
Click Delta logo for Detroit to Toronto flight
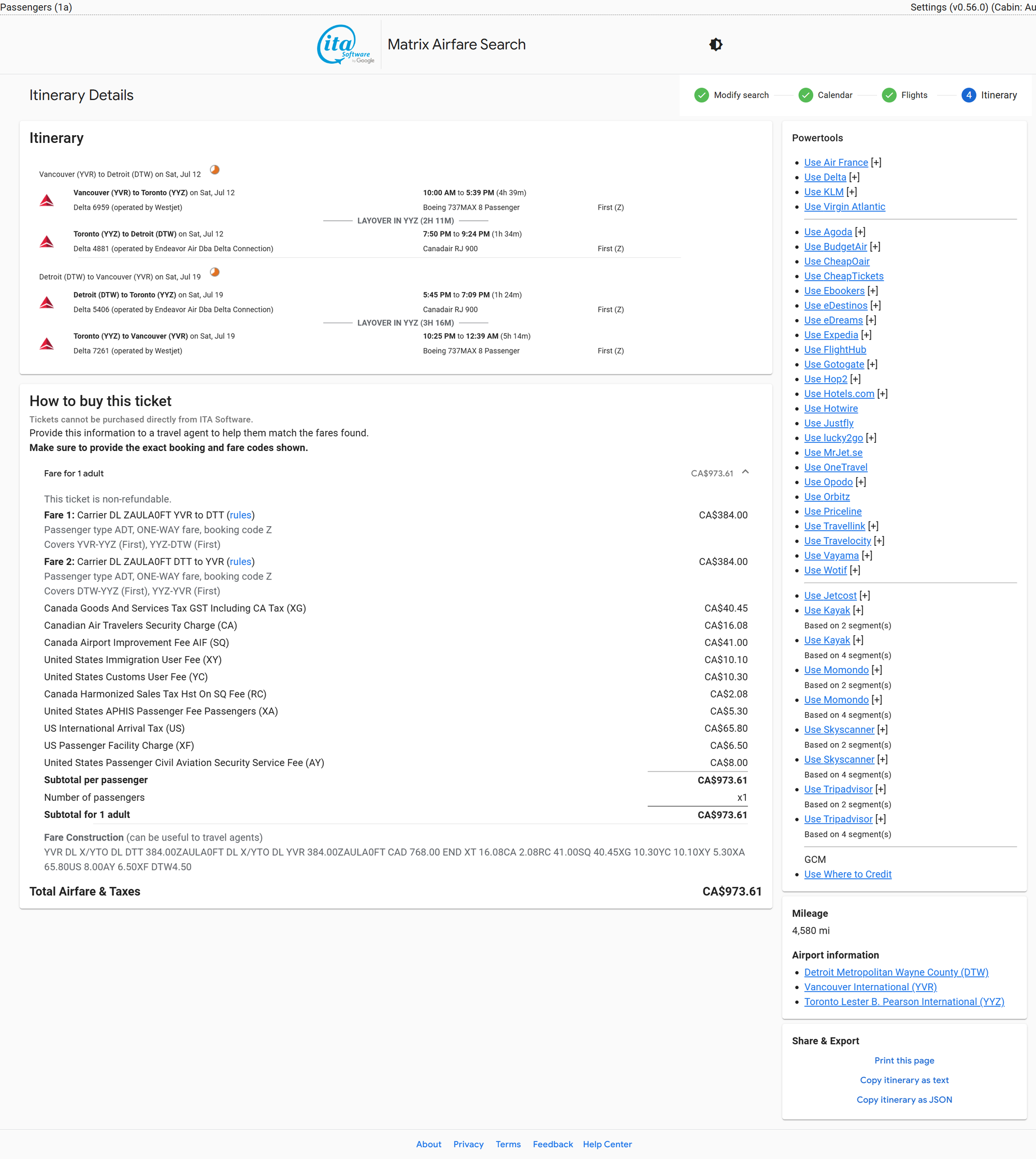tap(47, 302)
